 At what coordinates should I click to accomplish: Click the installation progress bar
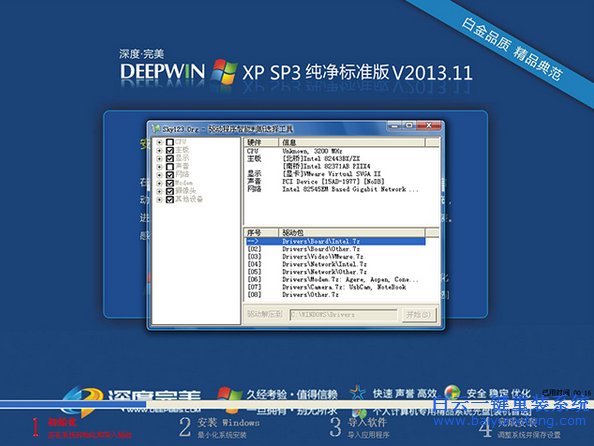click(297, 405)
